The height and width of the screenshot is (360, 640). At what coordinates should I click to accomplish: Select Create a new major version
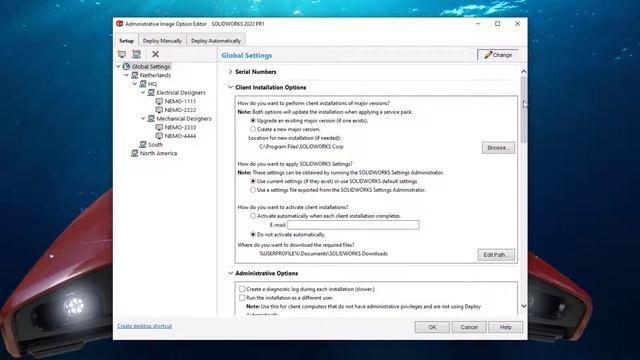253,129
